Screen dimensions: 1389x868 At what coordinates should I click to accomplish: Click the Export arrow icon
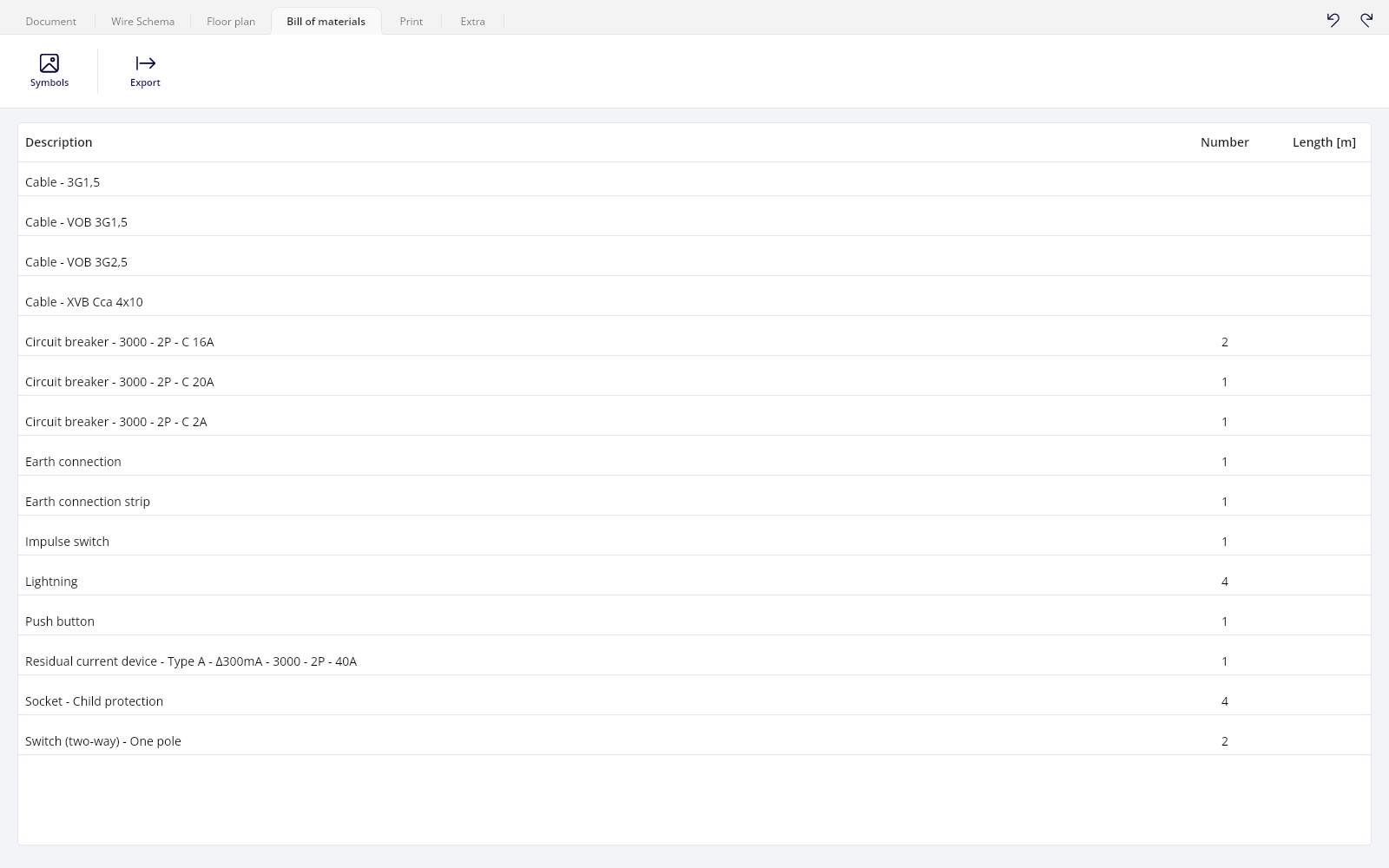coord(145,62)
